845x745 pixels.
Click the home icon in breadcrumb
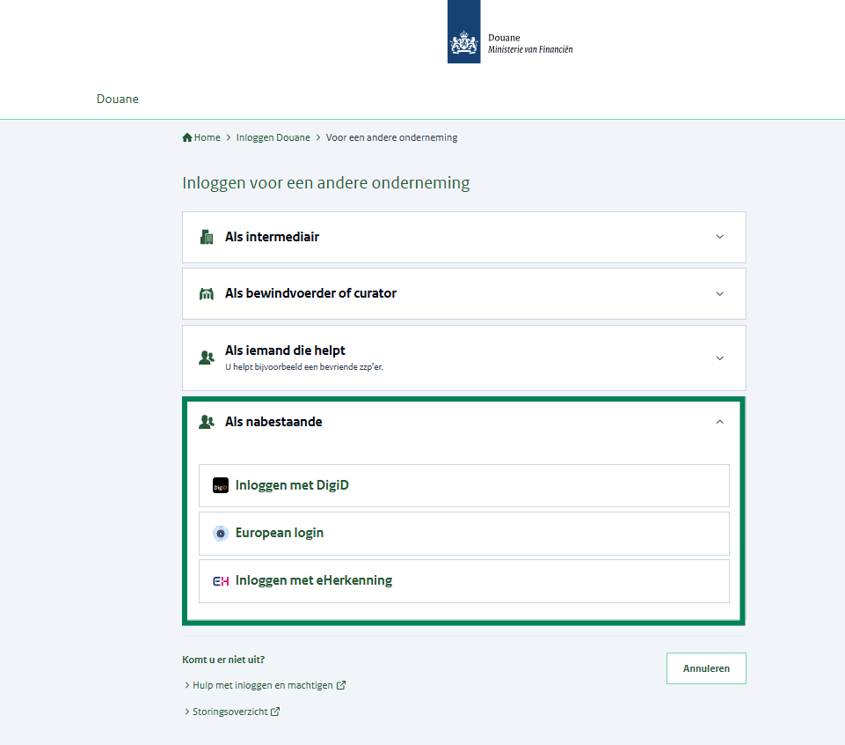click(187, 137)
